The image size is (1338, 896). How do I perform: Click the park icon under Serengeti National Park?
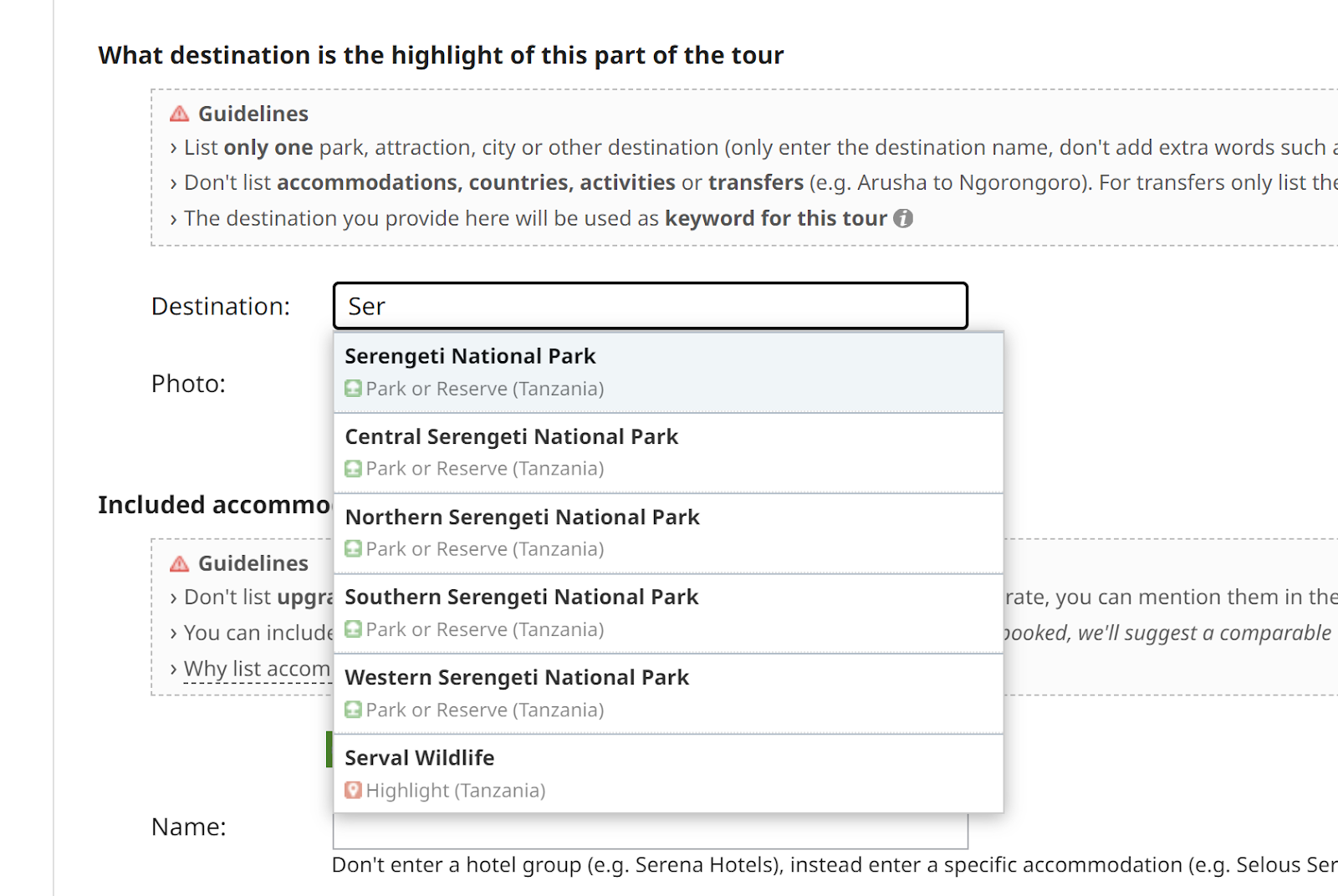pyautogui.click(x=354, y=389)
